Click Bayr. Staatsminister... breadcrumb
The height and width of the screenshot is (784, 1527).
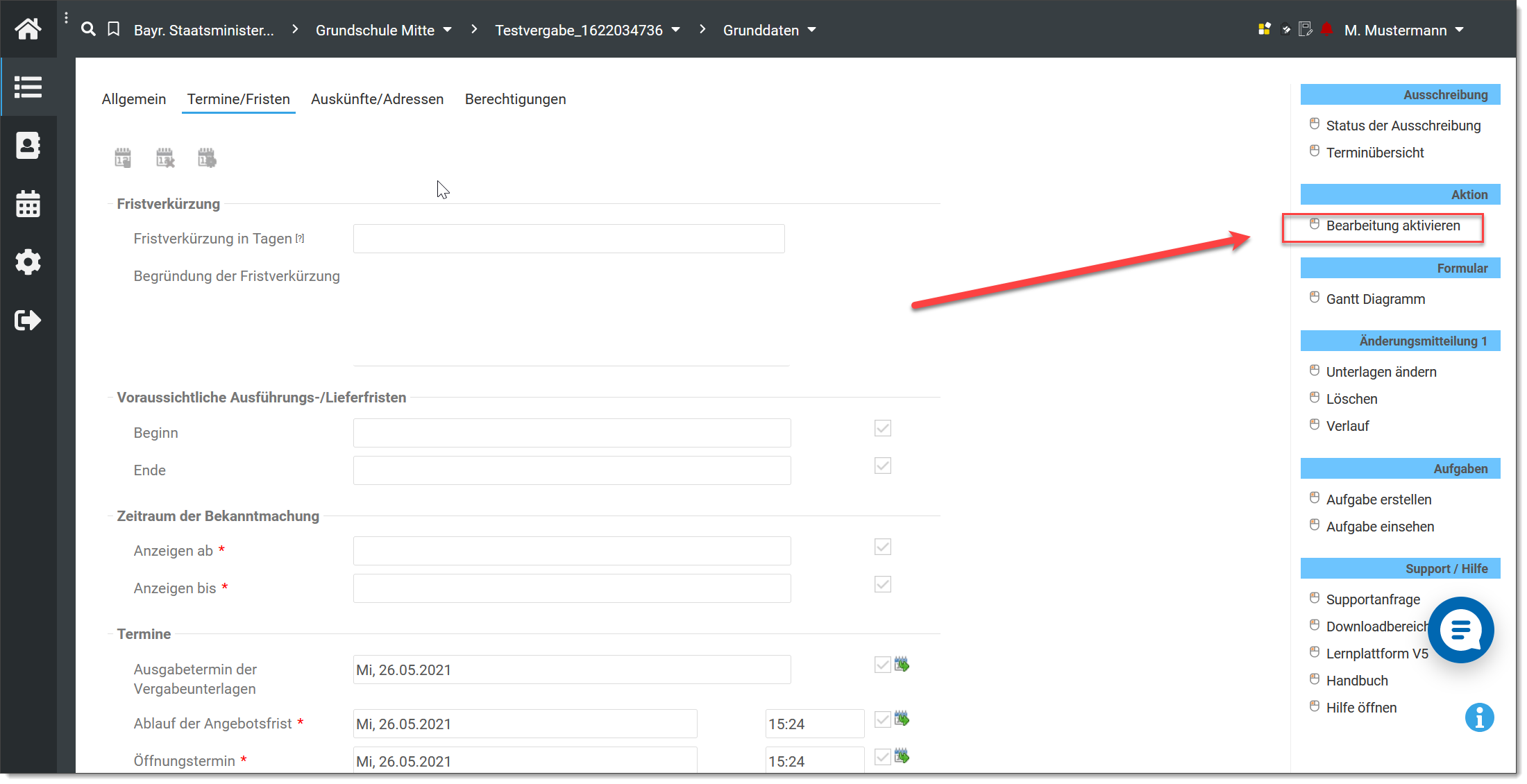[x=204, y=30]
